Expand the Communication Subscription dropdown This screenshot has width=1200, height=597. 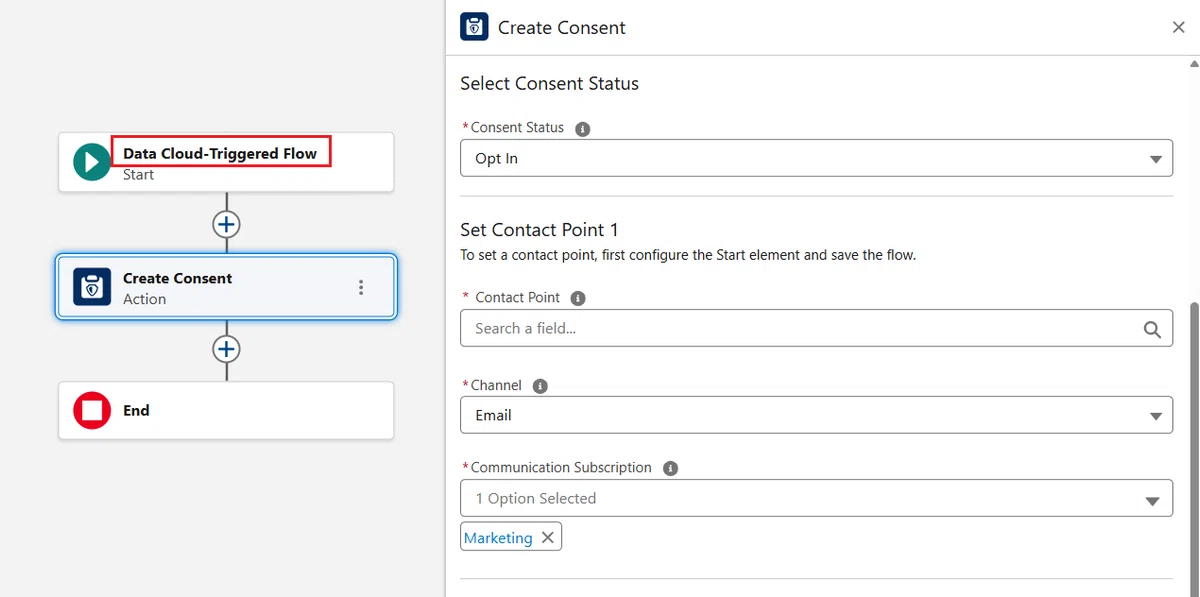[816, 498]
